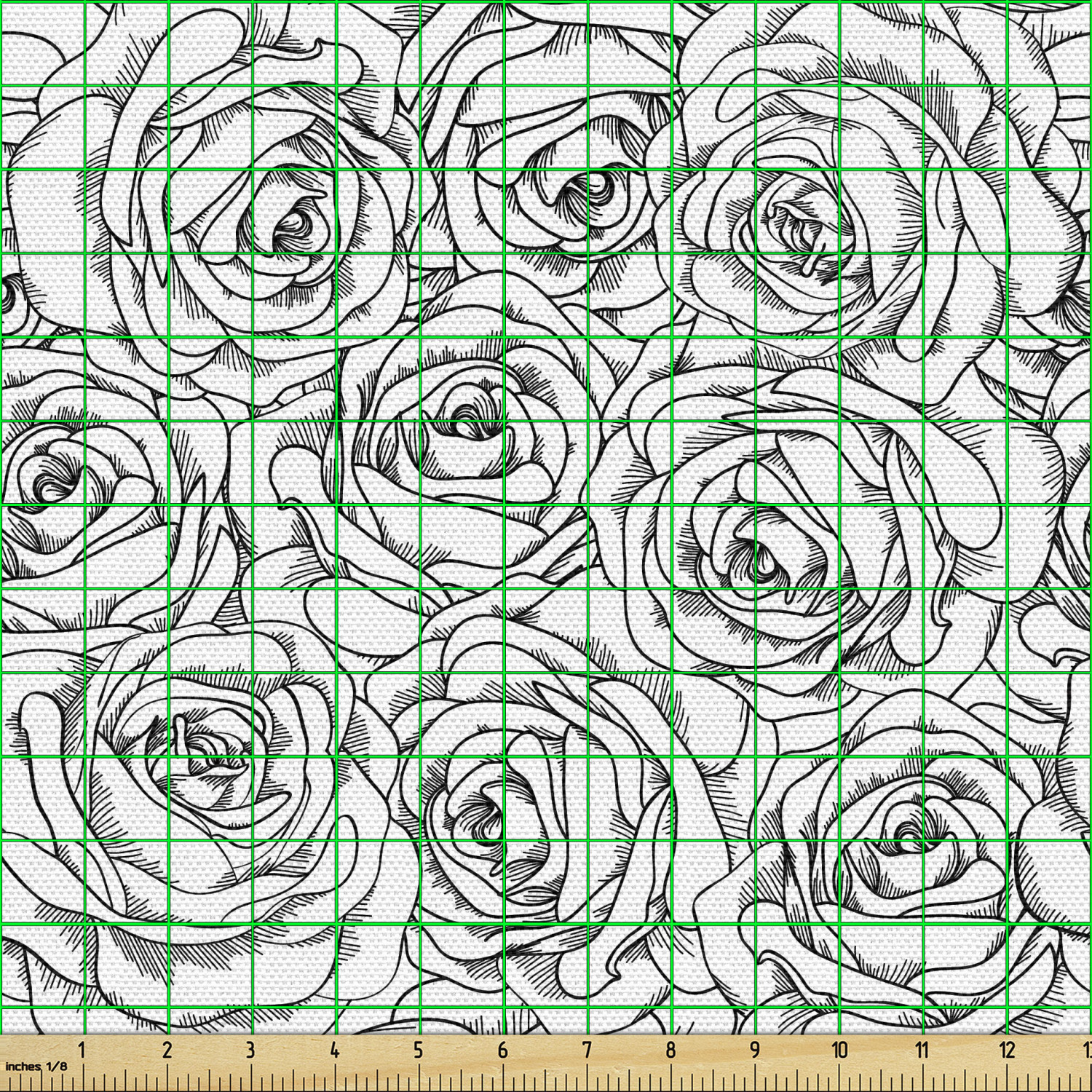1092x1092 pixels.
Task: Click the number 1 on the ruler
Action: [x=82, y=1050]
